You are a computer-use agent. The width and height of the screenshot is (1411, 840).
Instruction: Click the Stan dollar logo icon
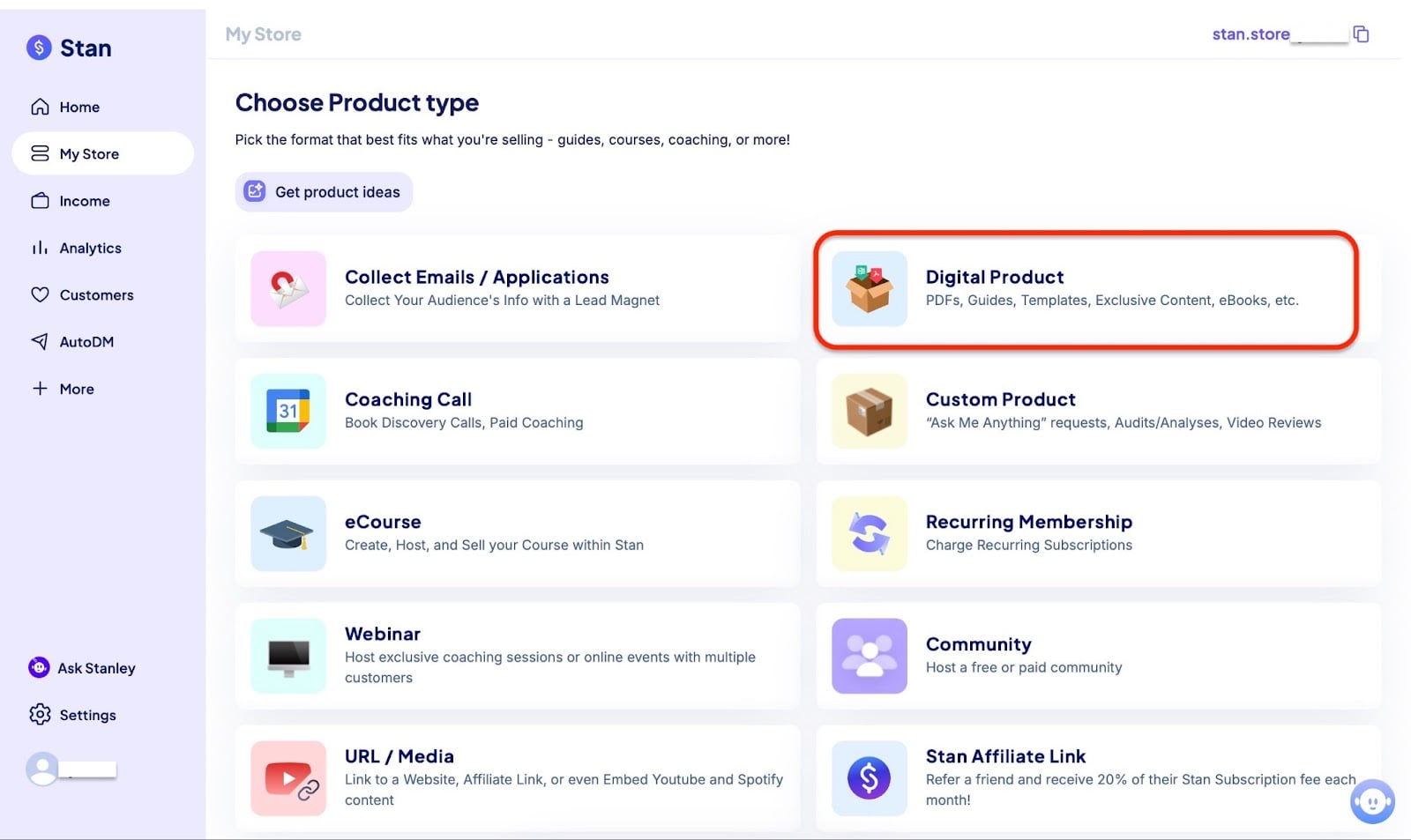pyautogui.click(x=39, y=48)
